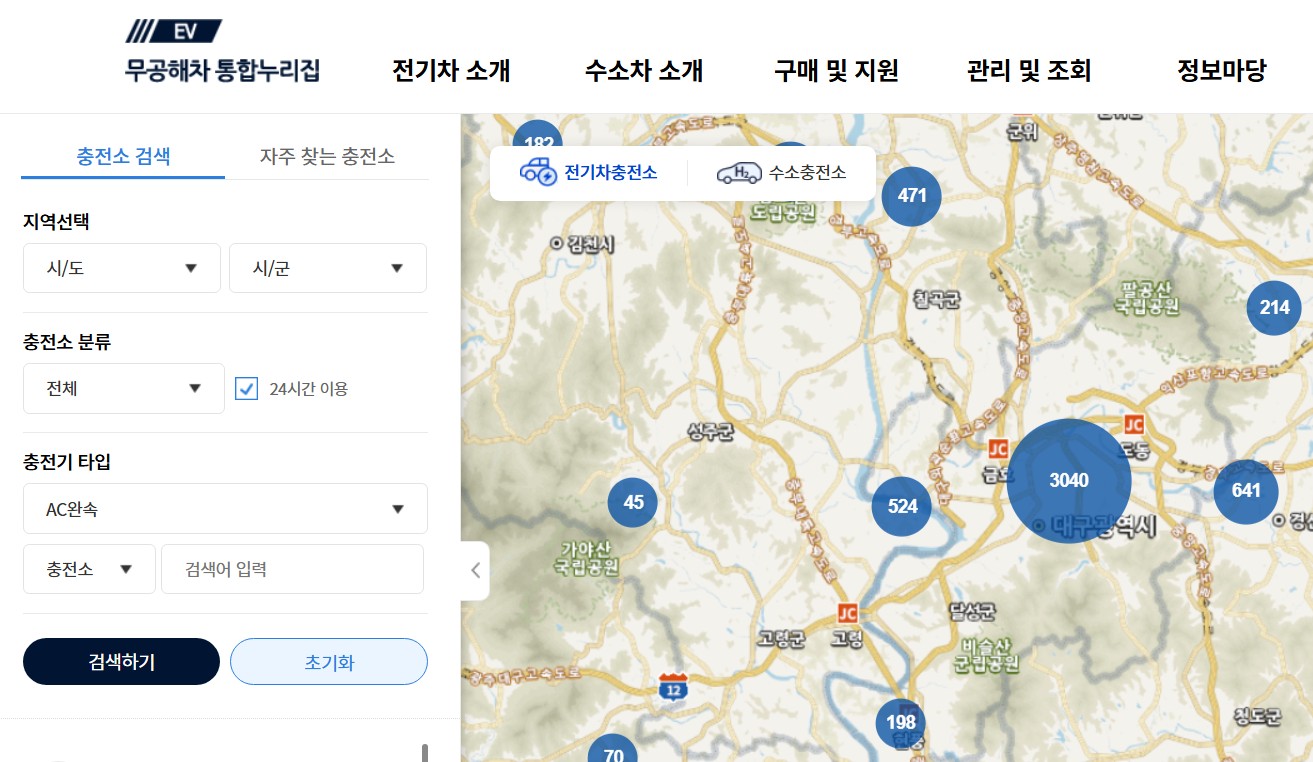Change the AC완속 charger type dropdown

point(225,508)
